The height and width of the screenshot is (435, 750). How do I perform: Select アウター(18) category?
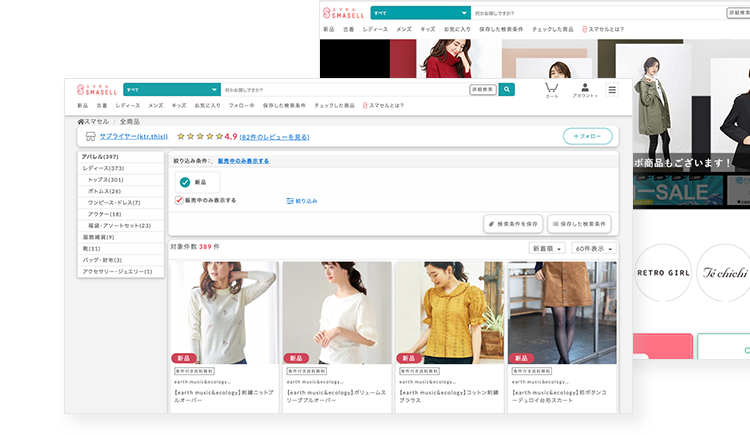tap(121, 214)
